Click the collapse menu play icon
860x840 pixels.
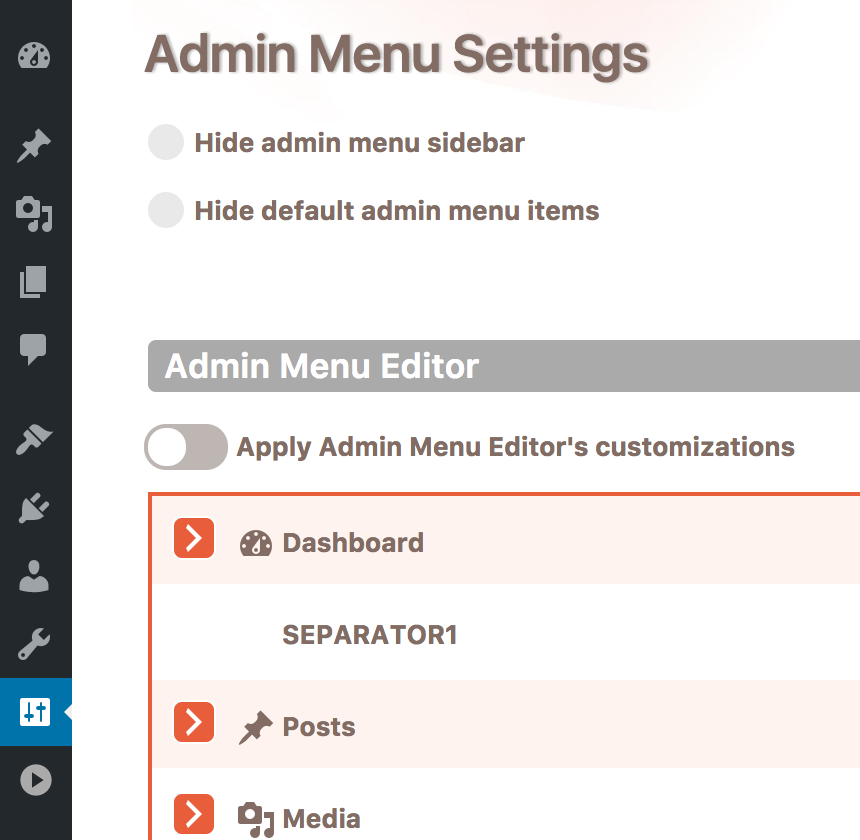[36, 780]
